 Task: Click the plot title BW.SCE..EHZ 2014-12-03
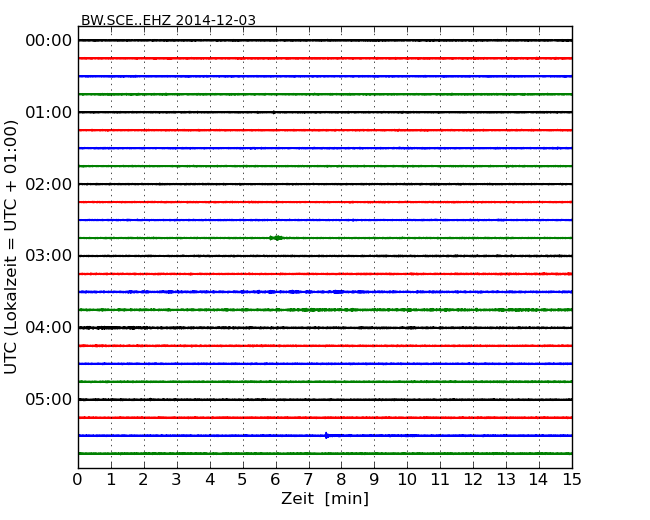coord(168,20)
